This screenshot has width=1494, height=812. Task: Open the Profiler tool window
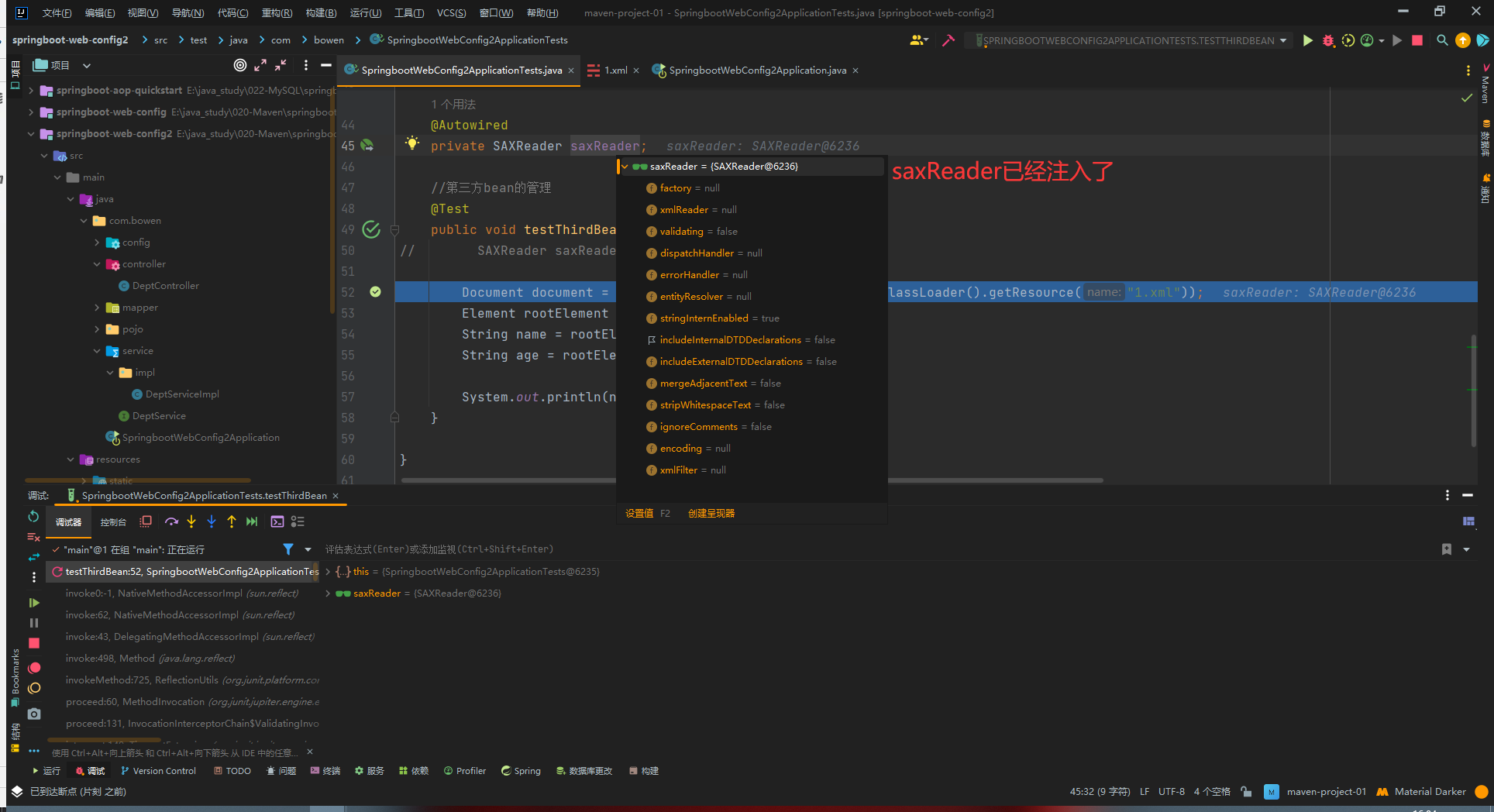click(465, 771)
